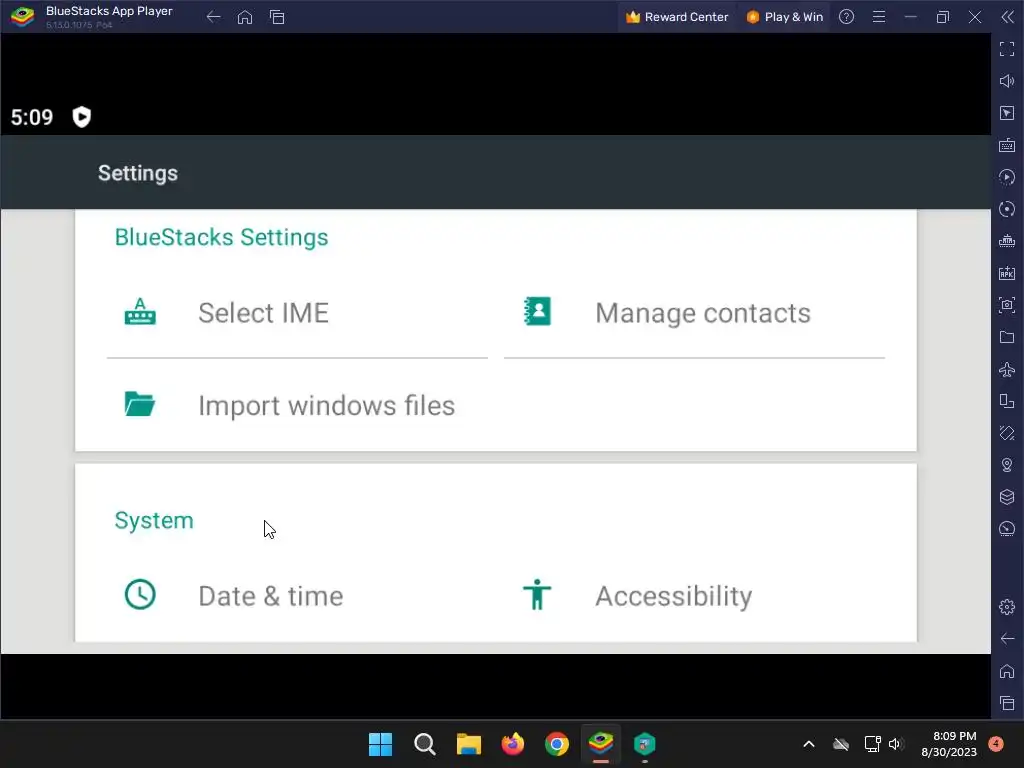1024x768 pixels.
Task: Open File Explorer from taskbar
Action: pyautogui.click(x=469, y=744)
